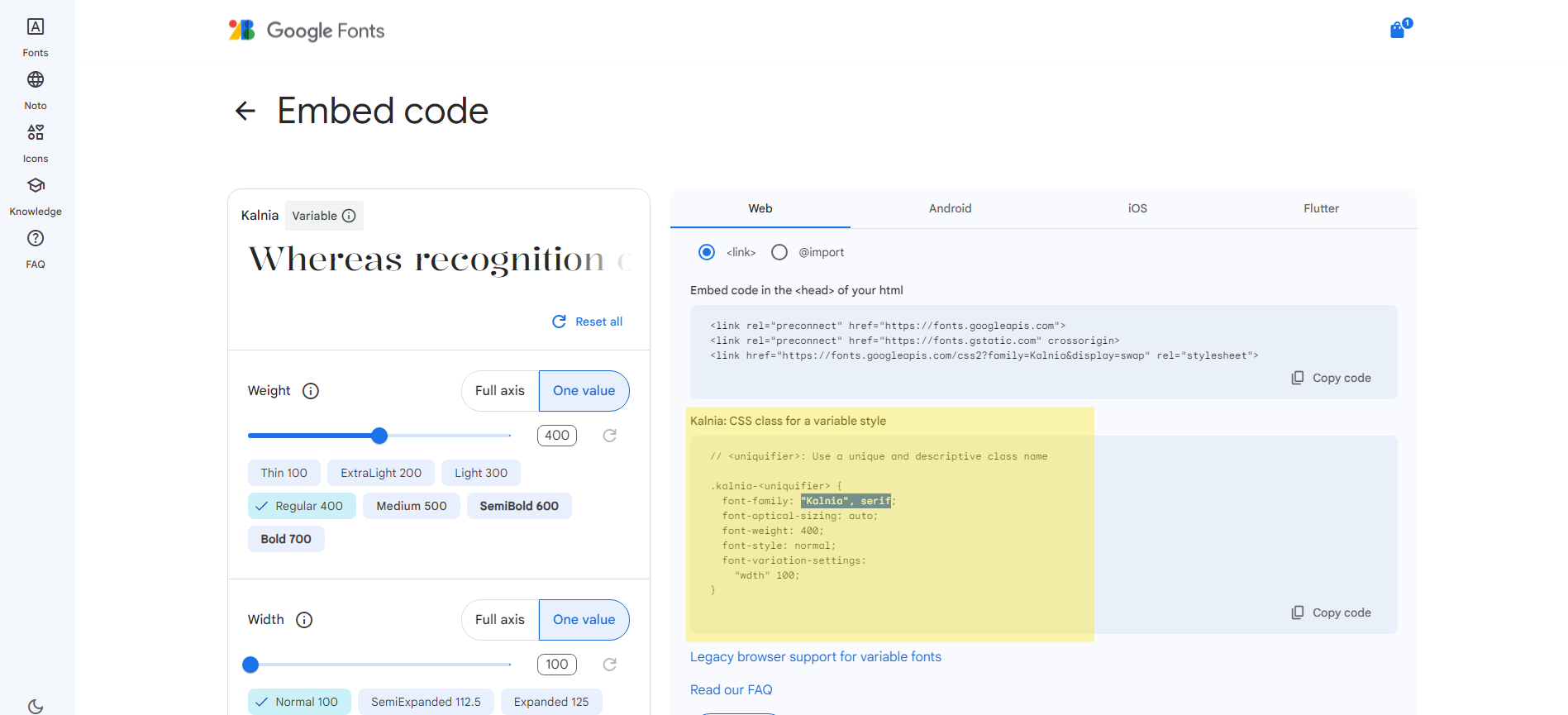1568x715 pixels.
Task: Go back with the arrow beside Embed code
Action: point(245,111)
